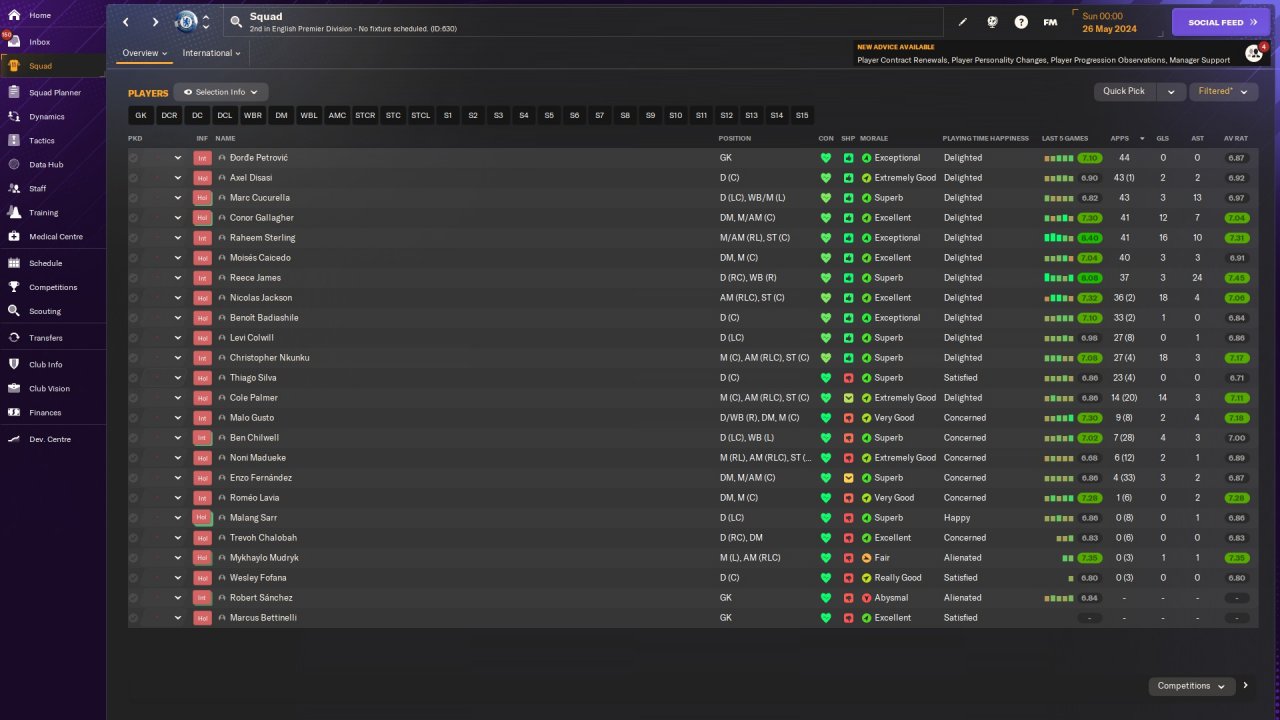The width and height of the screenshot is (1280, 720).
Task: Toggle selection circle for Reece James
Action: [134, 278]
